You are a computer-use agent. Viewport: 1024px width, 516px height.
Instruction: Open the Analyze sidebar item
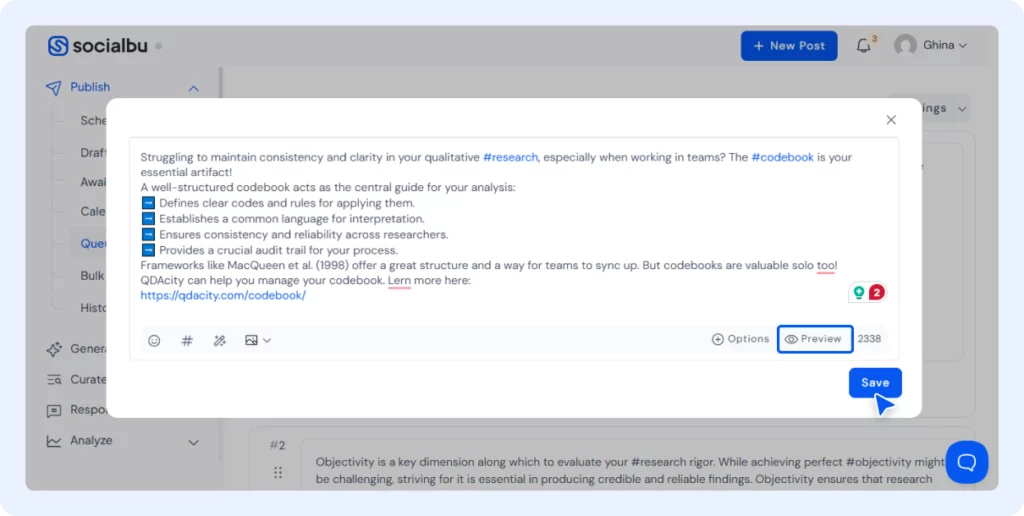91,441
